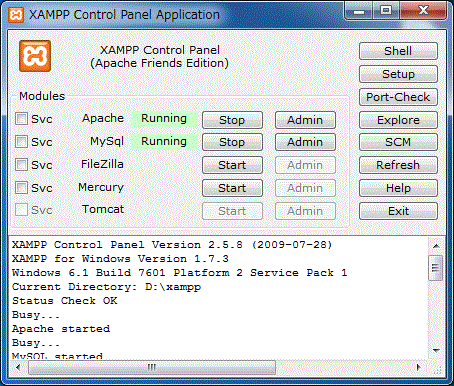Click the XAMPP title bar icon
The width and height of the screenshot is (454, 386).
(16, 15)
